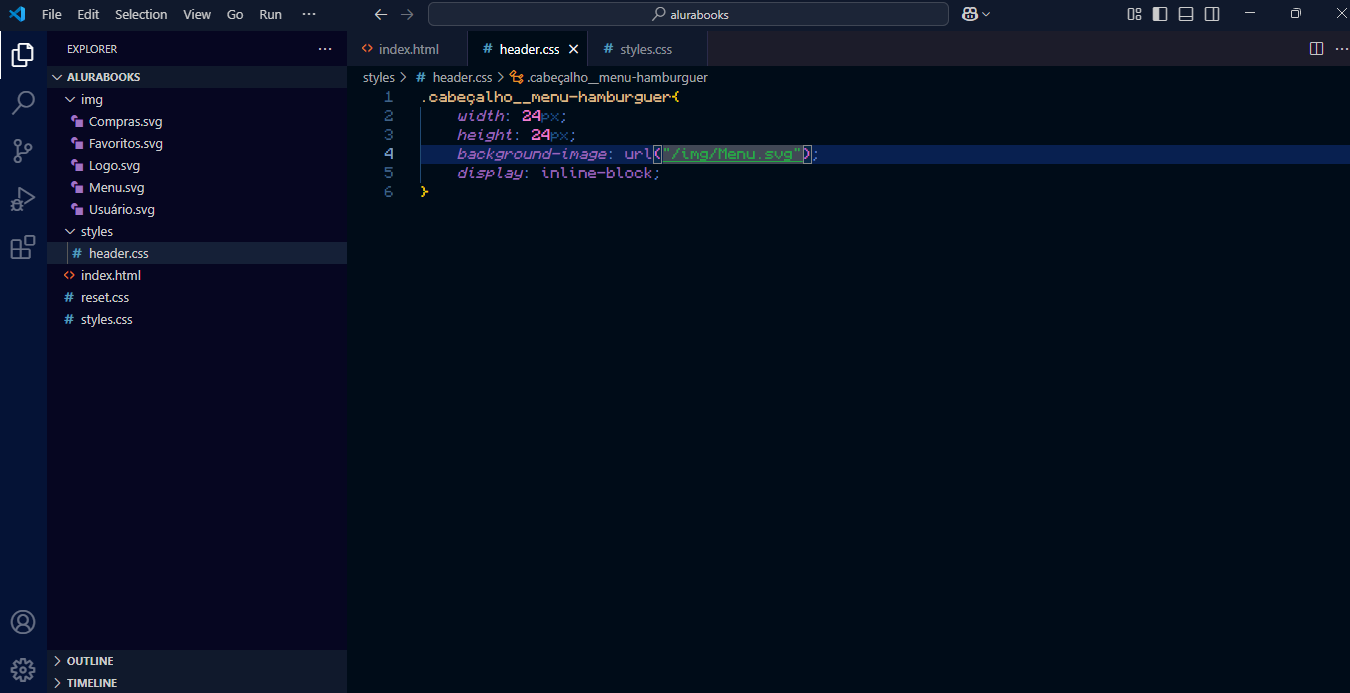The width and height of the screenshot is (1350, 693).
Task: Open the Extensions view
Action: 23,247
